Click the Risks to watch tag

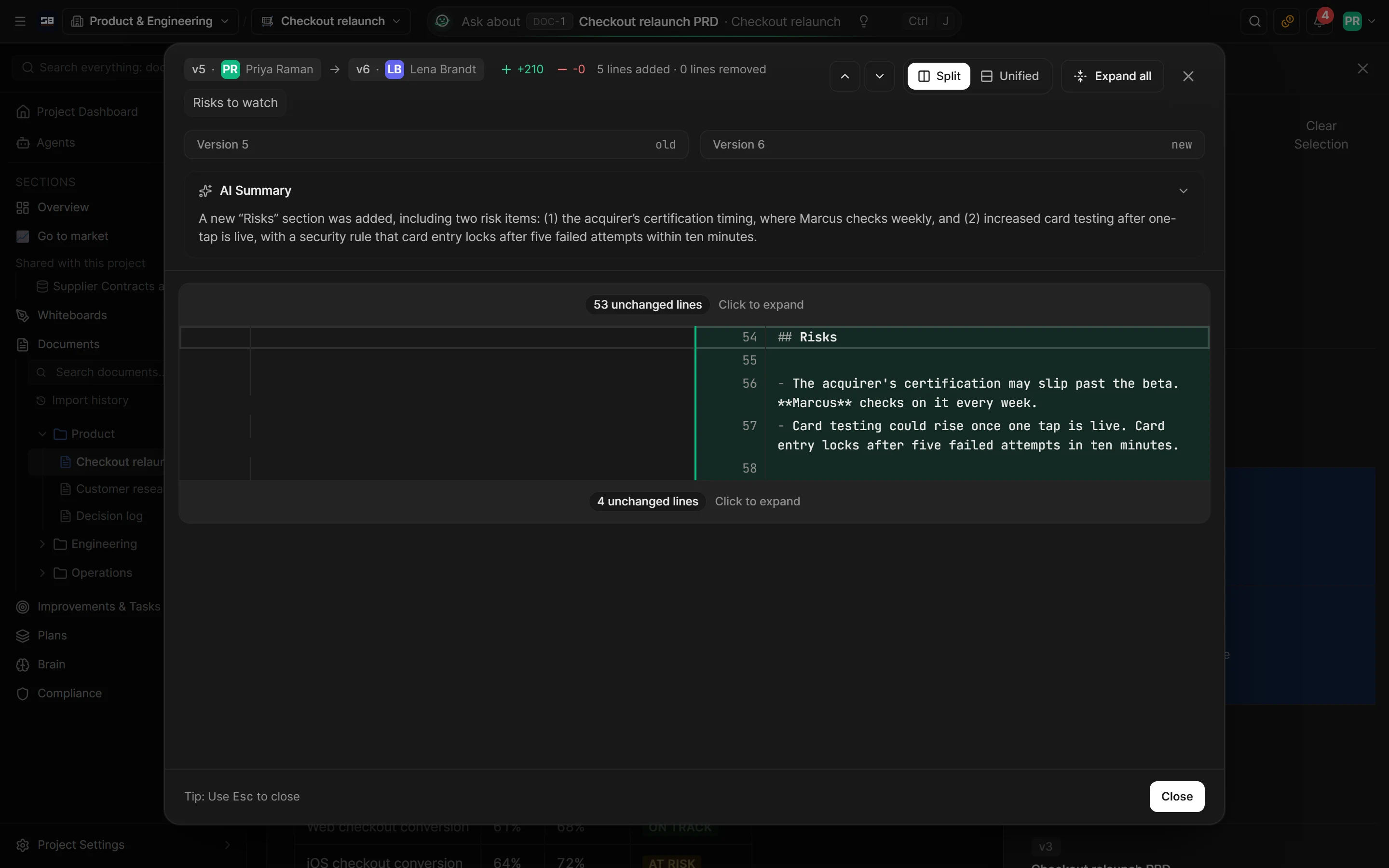[235, 103]
